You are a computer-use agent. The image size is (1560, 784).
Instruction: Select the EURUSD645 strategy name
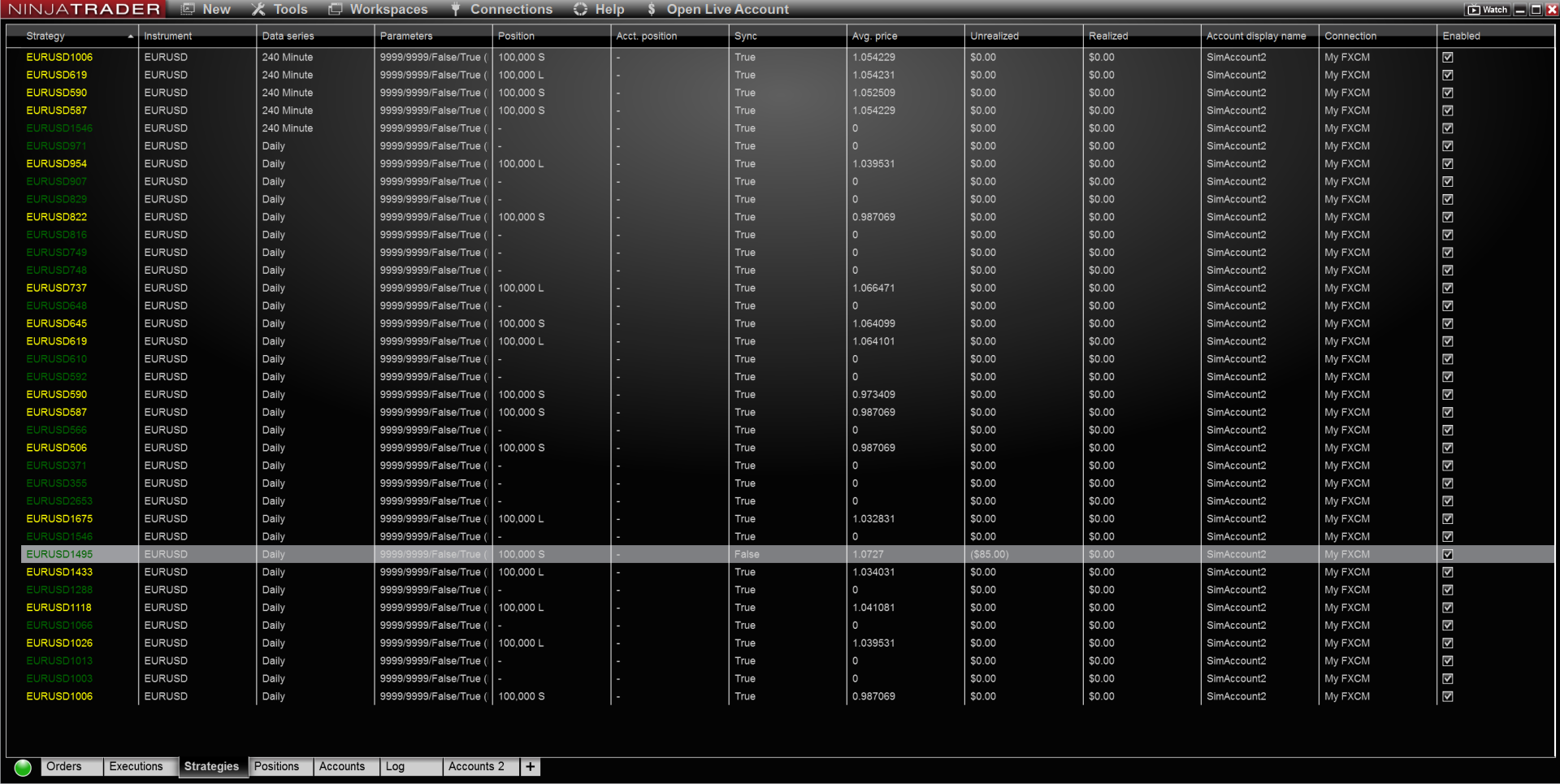[x=57, y=324]
